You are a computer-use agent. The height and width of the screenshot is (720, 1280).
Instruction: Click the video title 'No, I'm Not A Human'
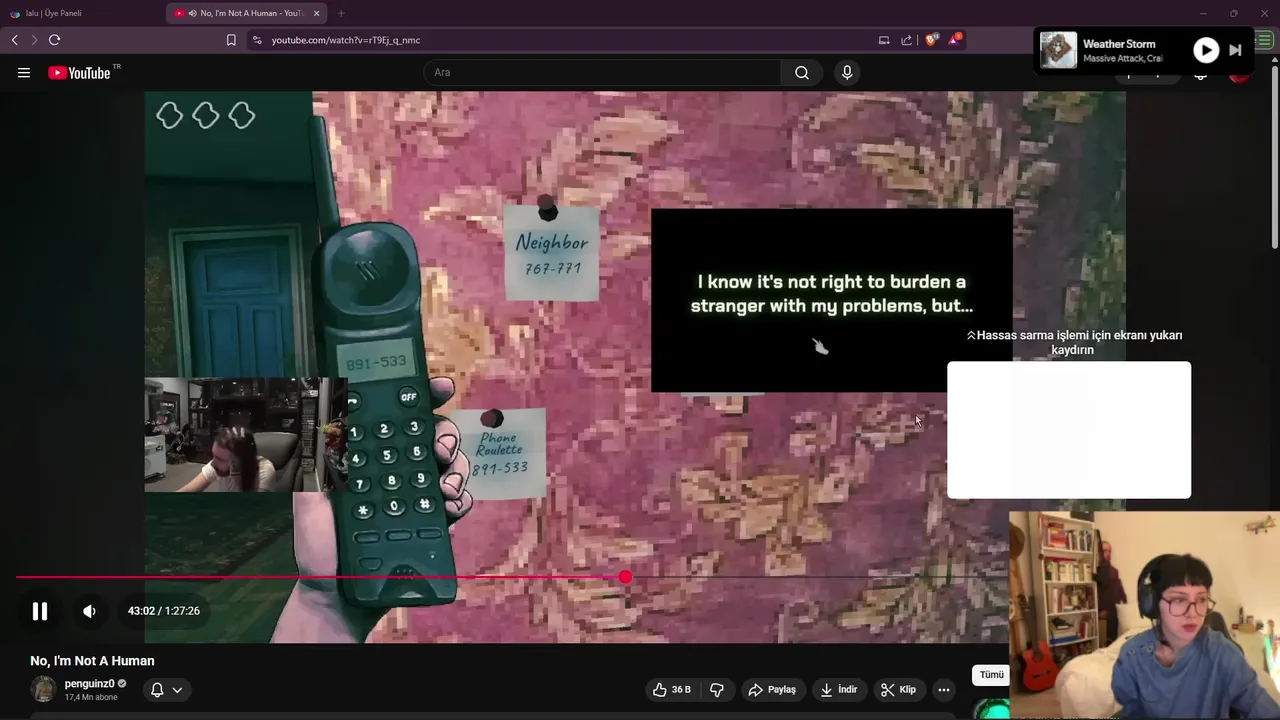[x=92, y=661]
